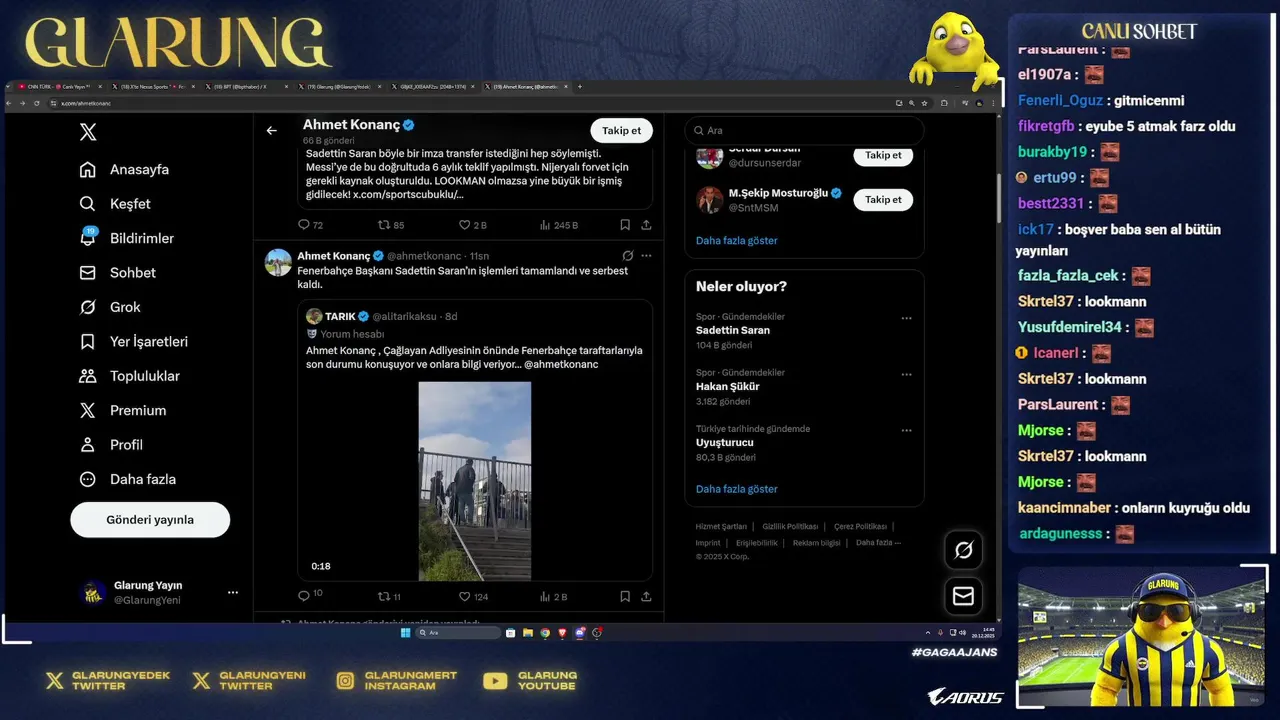Open options for Uyuşturucu trend
The image size is (1280, 720).
click(906, 430)
